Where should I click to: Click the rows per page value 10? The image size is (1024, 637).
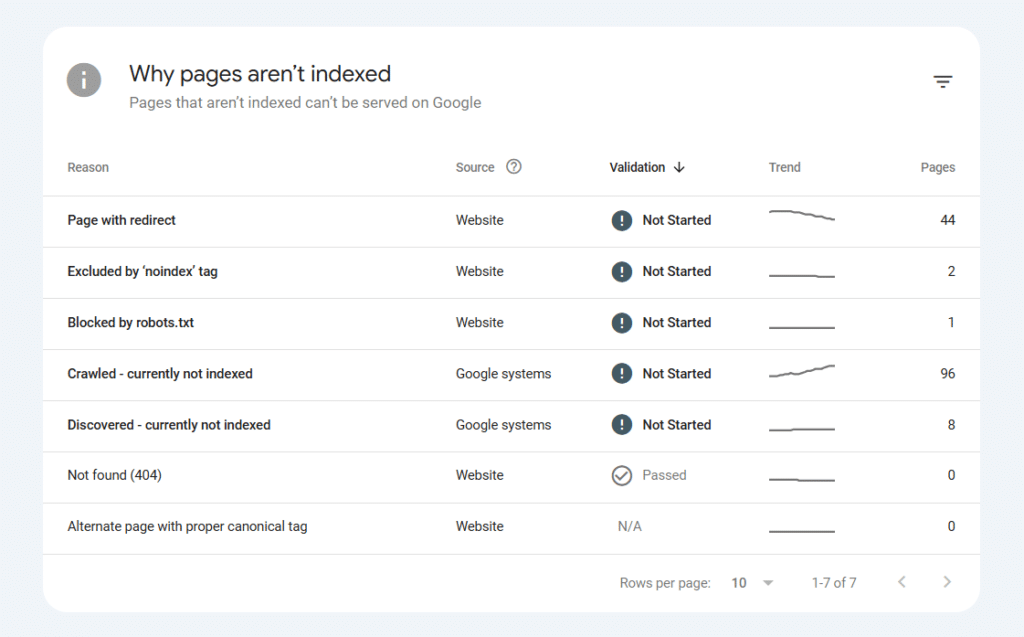(739, 583)
